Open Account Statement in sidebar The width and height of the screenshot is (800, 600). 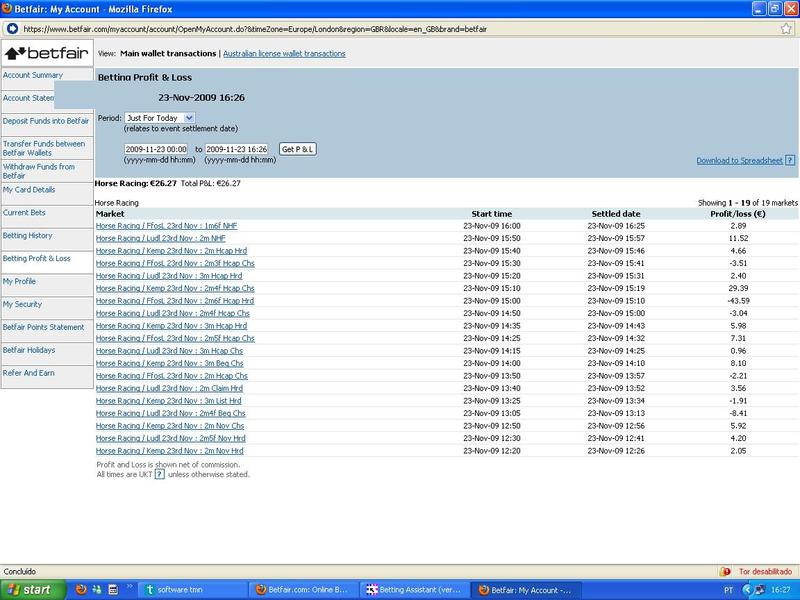coord(28,98)
